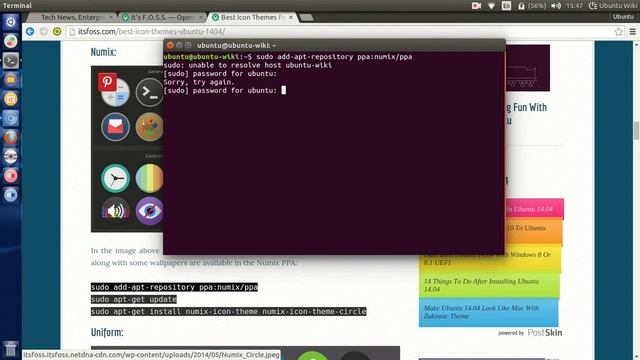Open the Trash icon in the launcher

pyautogui.click(x=11, y=349)
